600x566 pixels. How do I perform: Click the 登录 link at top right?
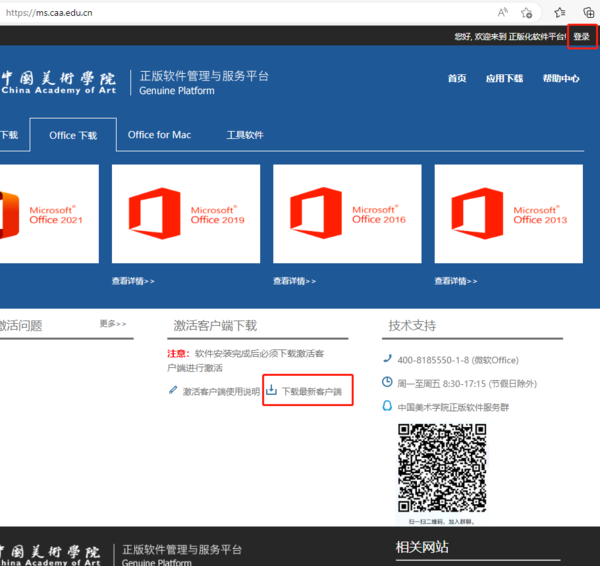pyautogui.click(x=581, y=37)
